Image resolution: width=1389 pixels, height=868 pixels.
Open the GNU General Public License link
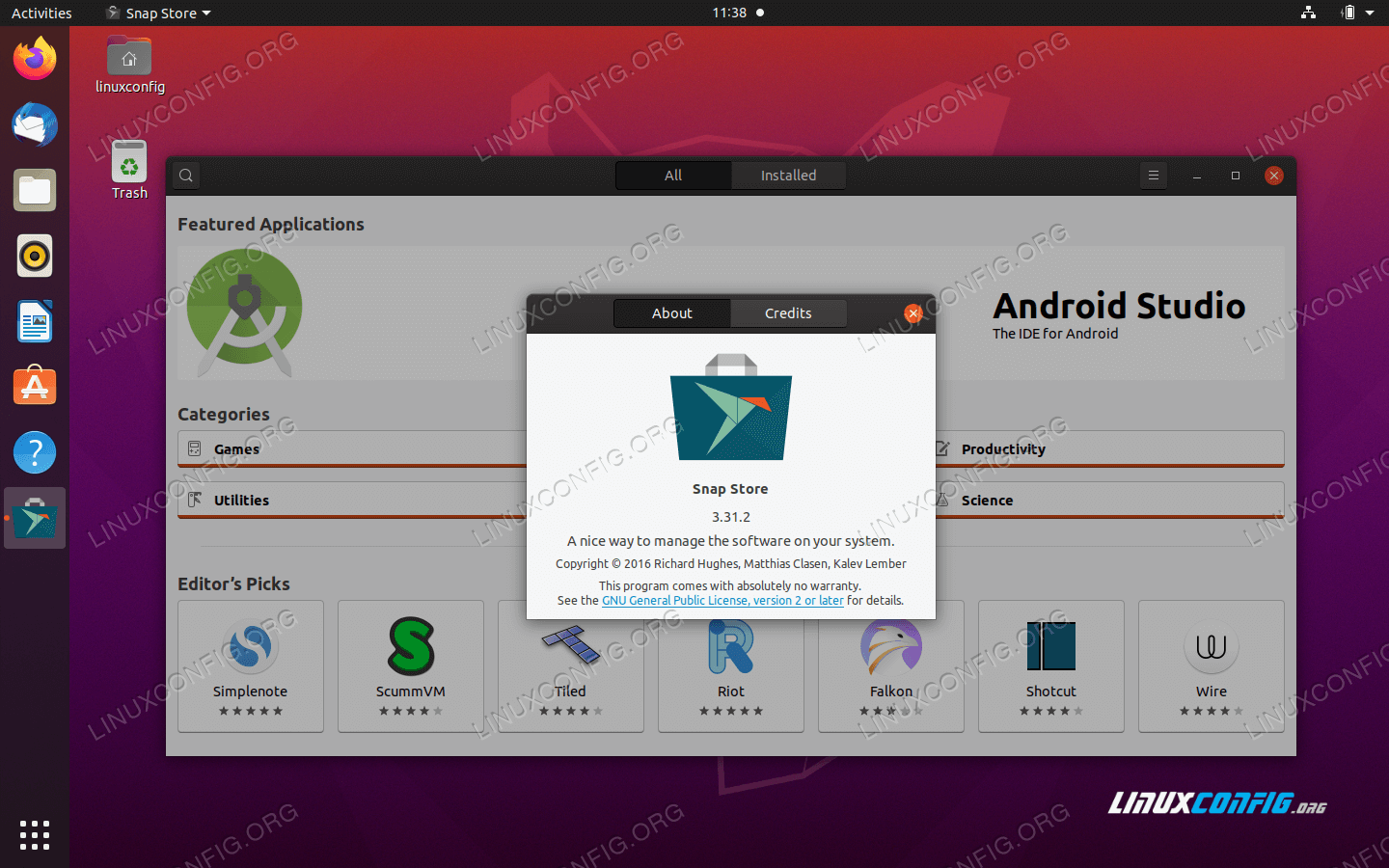click(x=722, y=600)
